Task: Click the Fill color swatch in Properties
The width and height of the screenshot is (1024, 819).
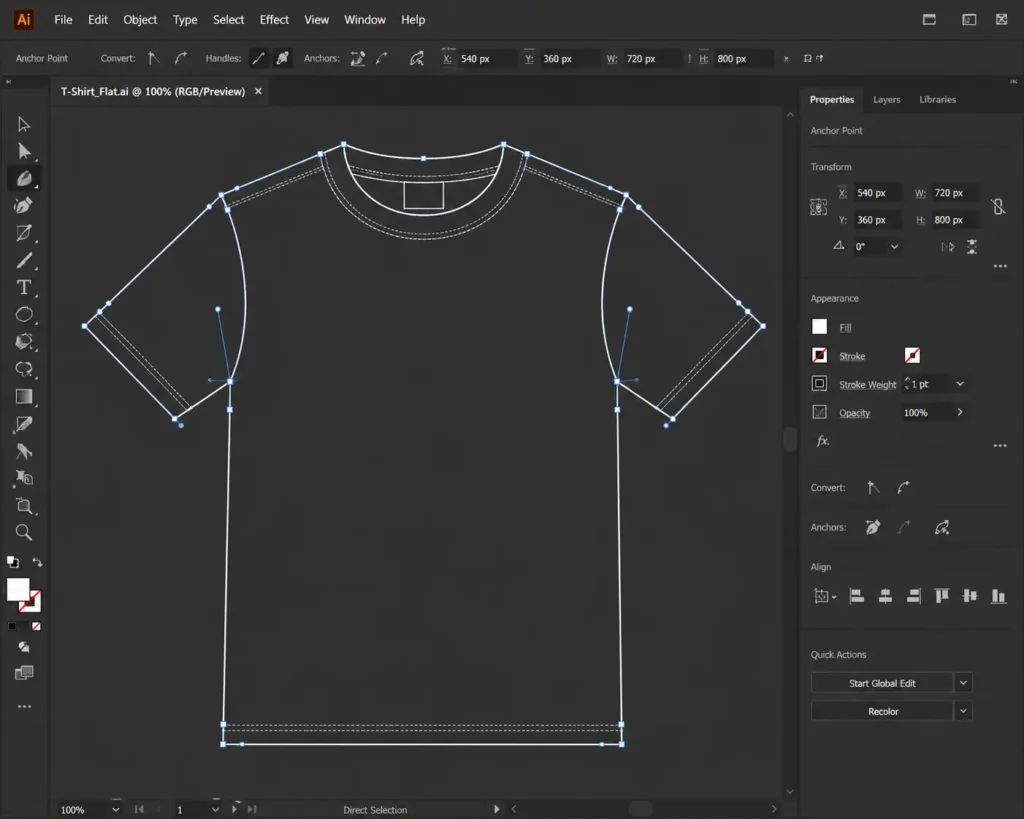Action: 819,327
